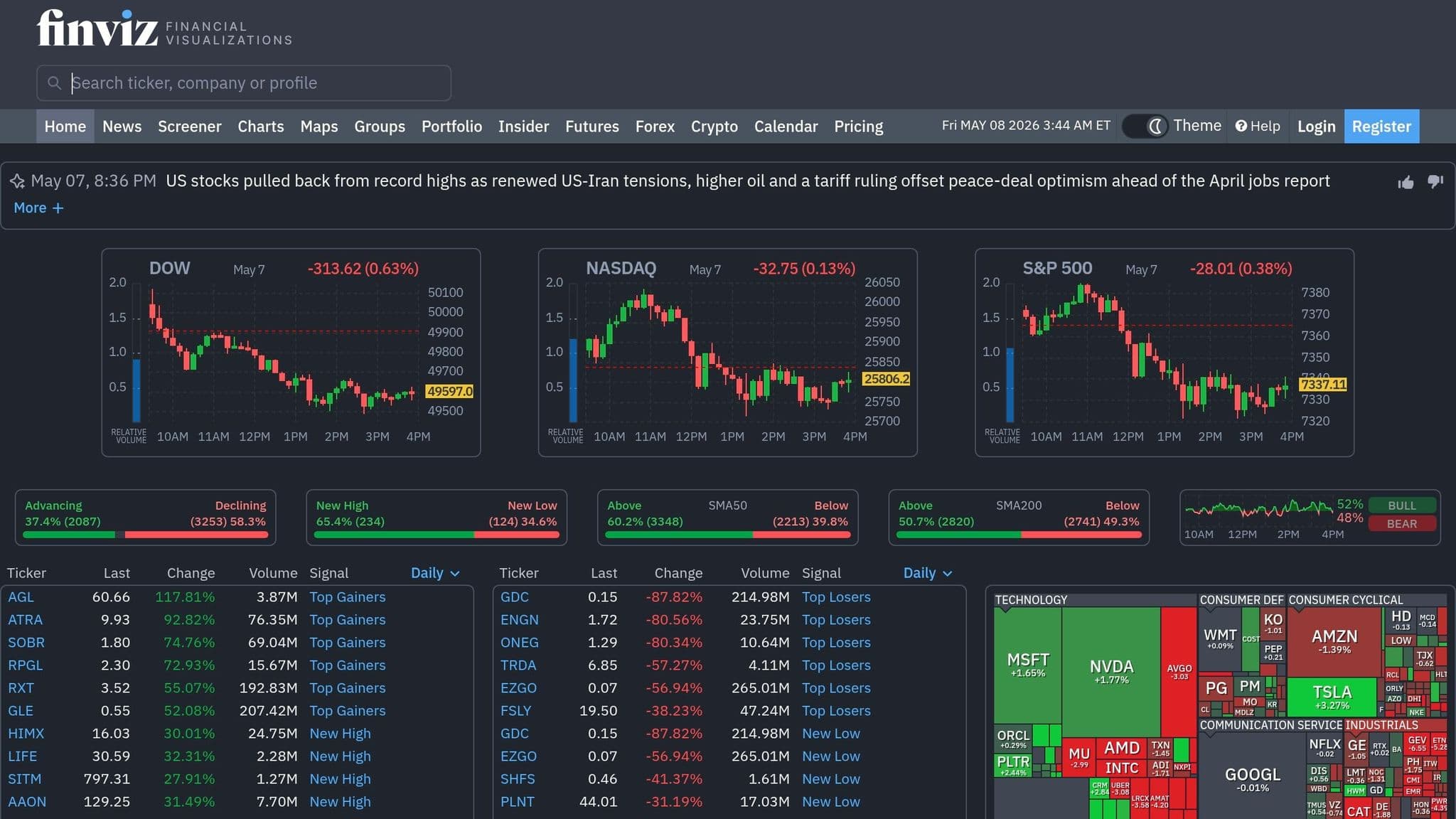Open the Futures menu item
The image size is (1456, 819).
[x=591, y=127]
